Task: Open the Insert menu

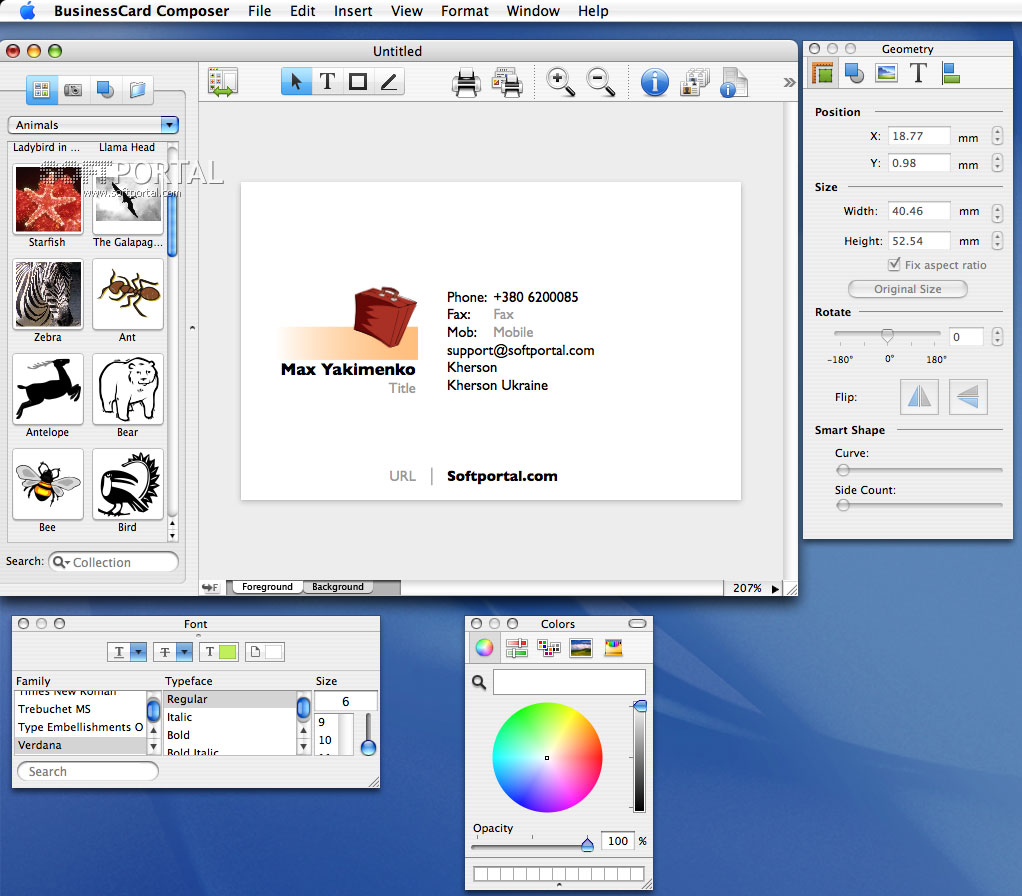Action: [x=353, y=11]
